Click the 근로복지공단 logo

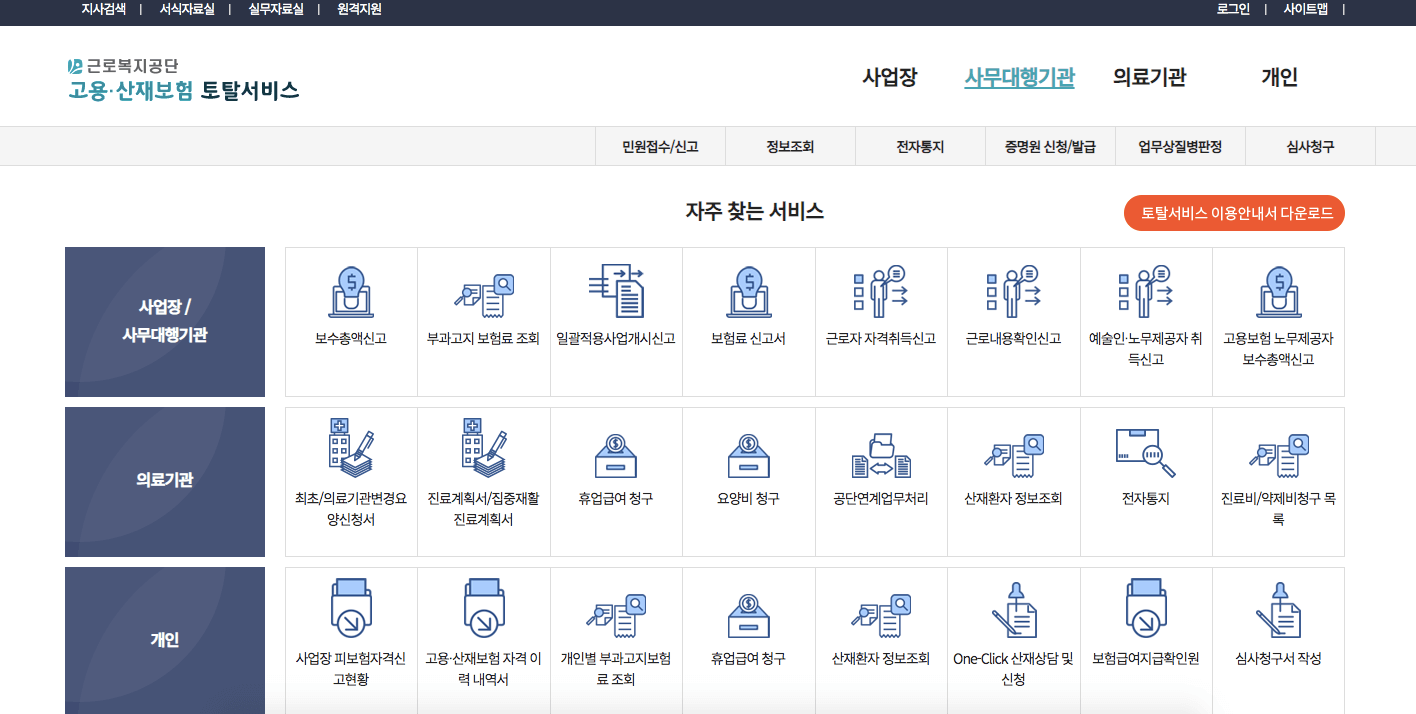tap(123, 66)
